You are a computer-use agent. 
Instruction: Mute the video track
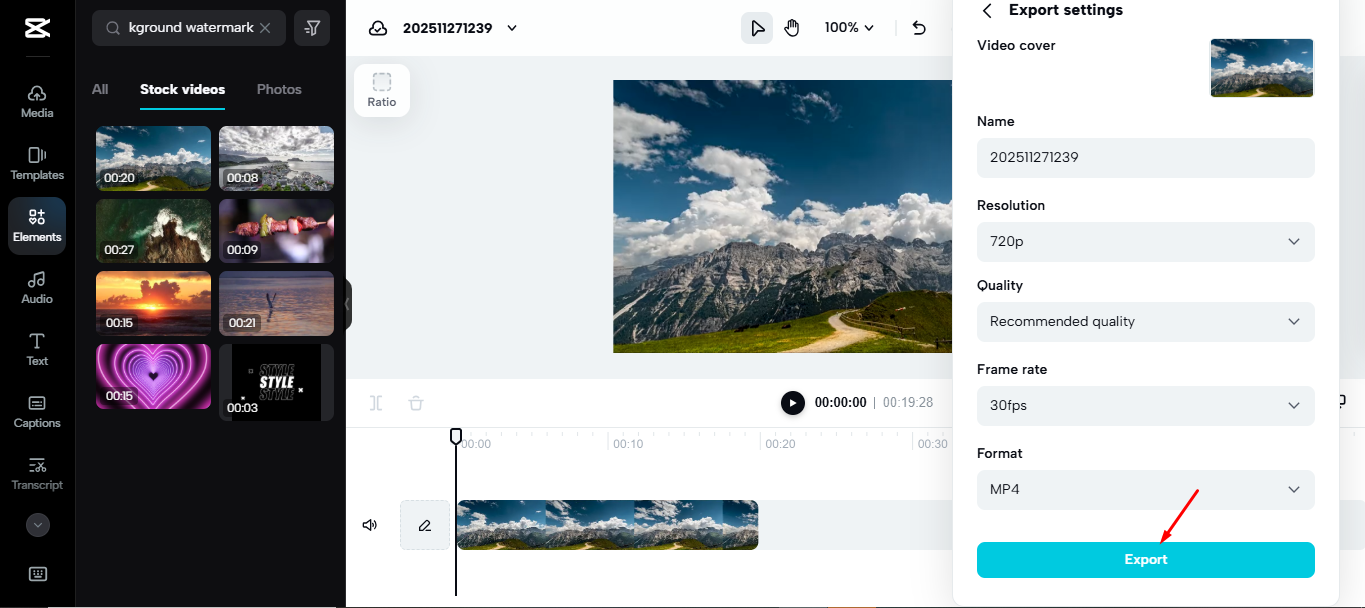click(x=369, y=524)
